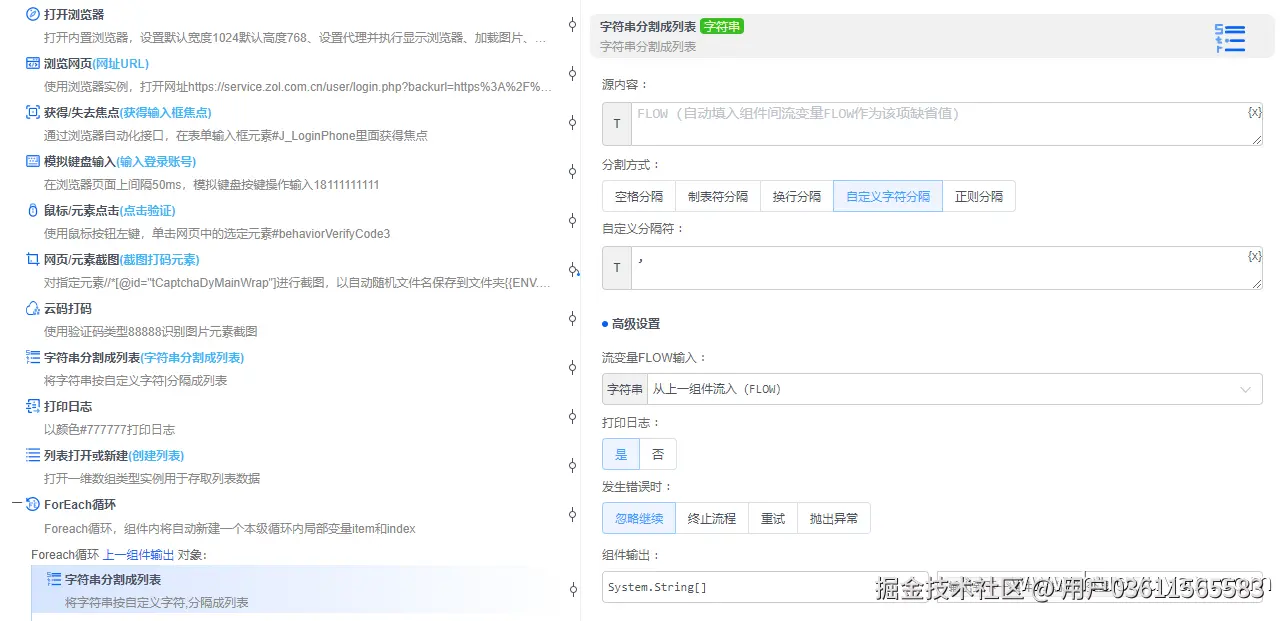Screen dimensions: 1283x621
Task: Click text 打开一维数组类型实例用于存取列表数据
Action: (x=152, y=479)
